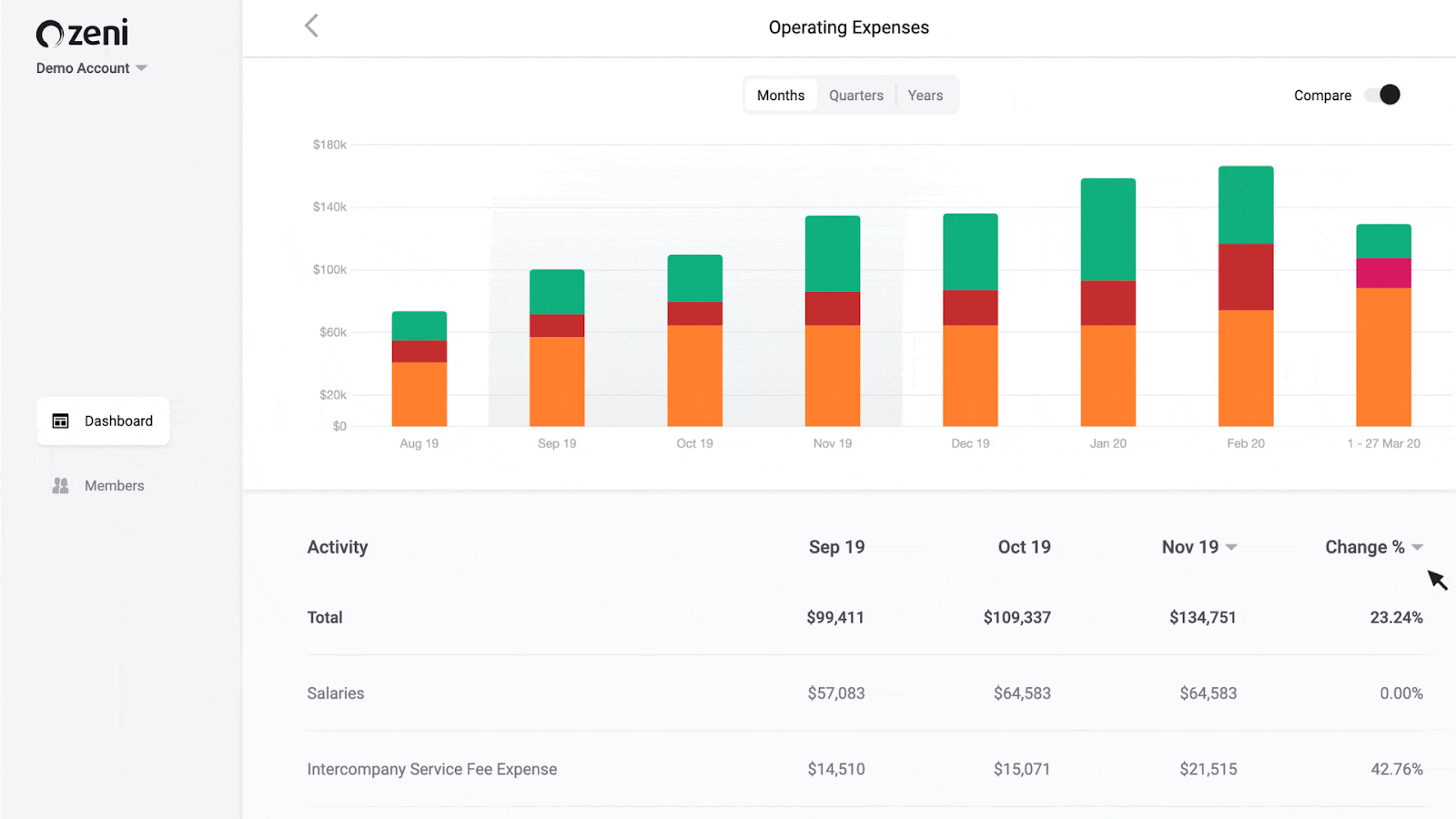Click the people icon beside Members label

pos(59,485)
